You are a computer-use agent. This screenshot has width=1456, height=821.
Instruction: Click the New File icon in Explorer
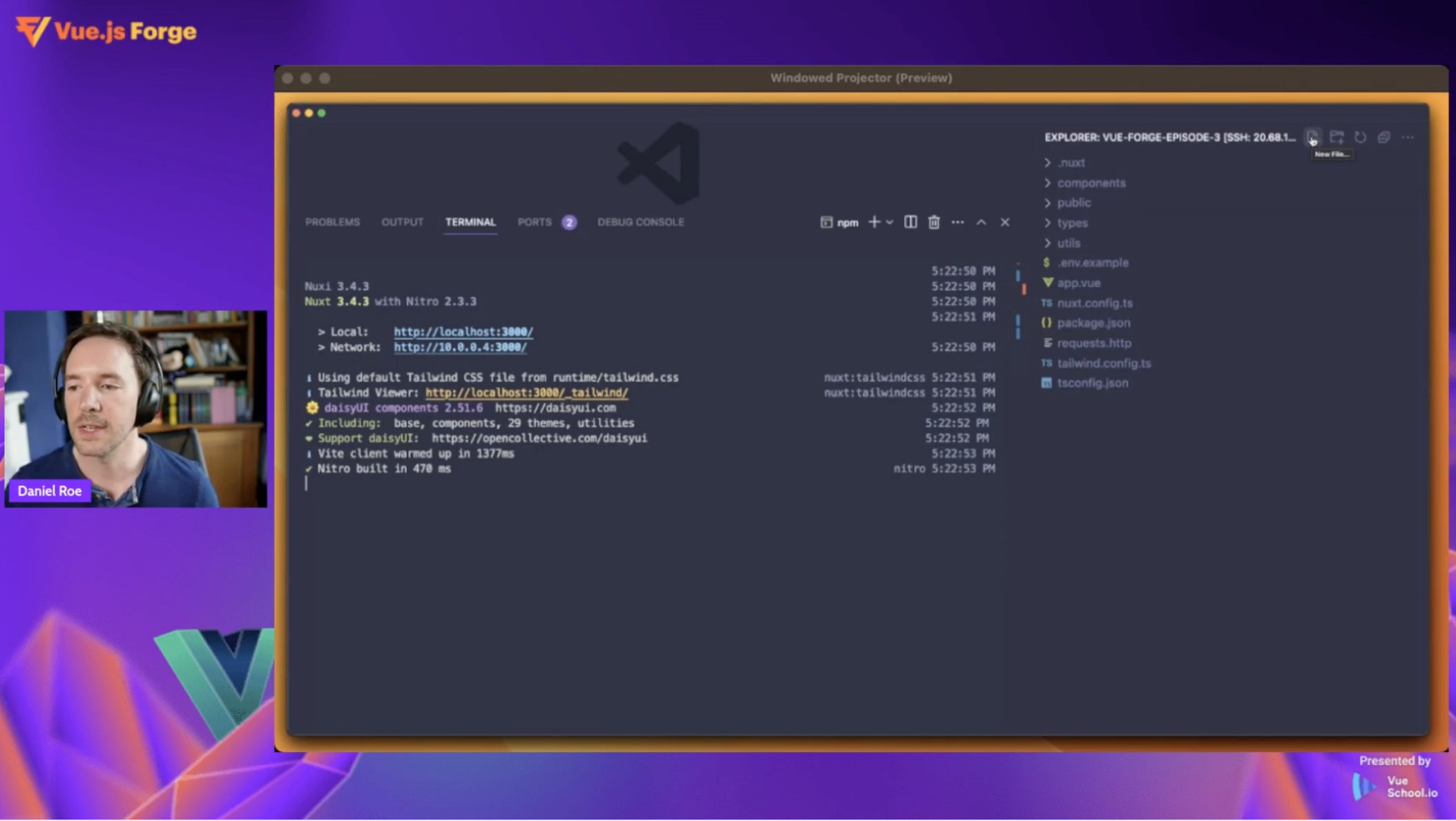click(1312, 137)
